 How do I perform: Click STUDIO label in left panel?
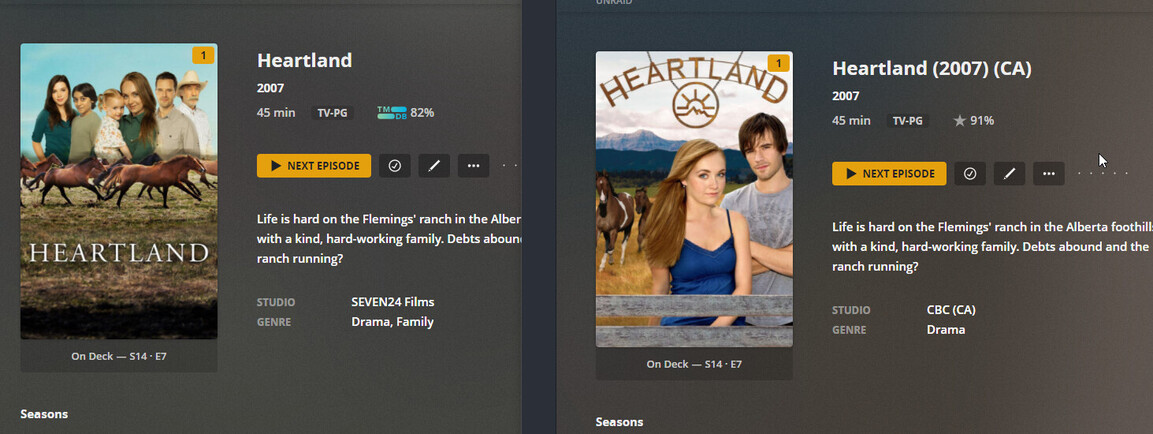(276, 302)
